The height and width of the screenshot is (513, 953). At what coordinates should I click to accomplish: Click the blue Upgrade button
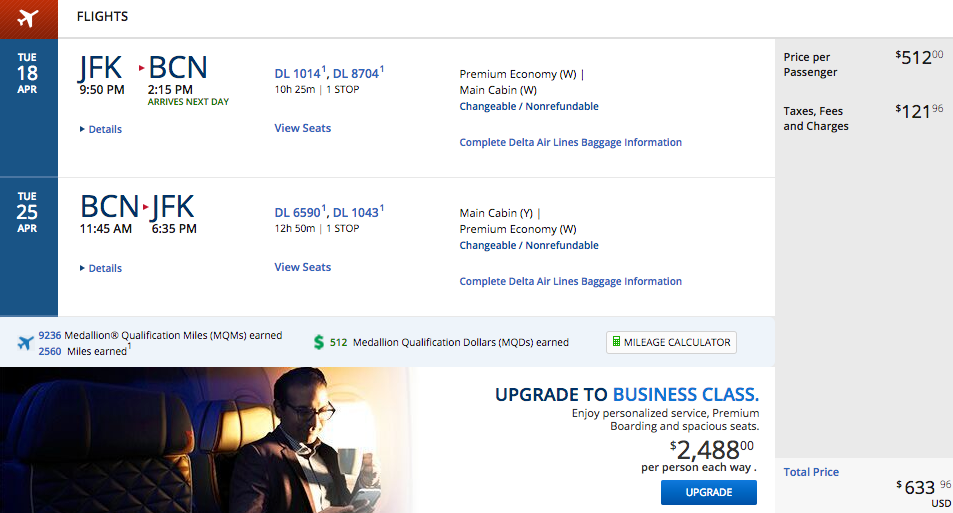point(709,492)
